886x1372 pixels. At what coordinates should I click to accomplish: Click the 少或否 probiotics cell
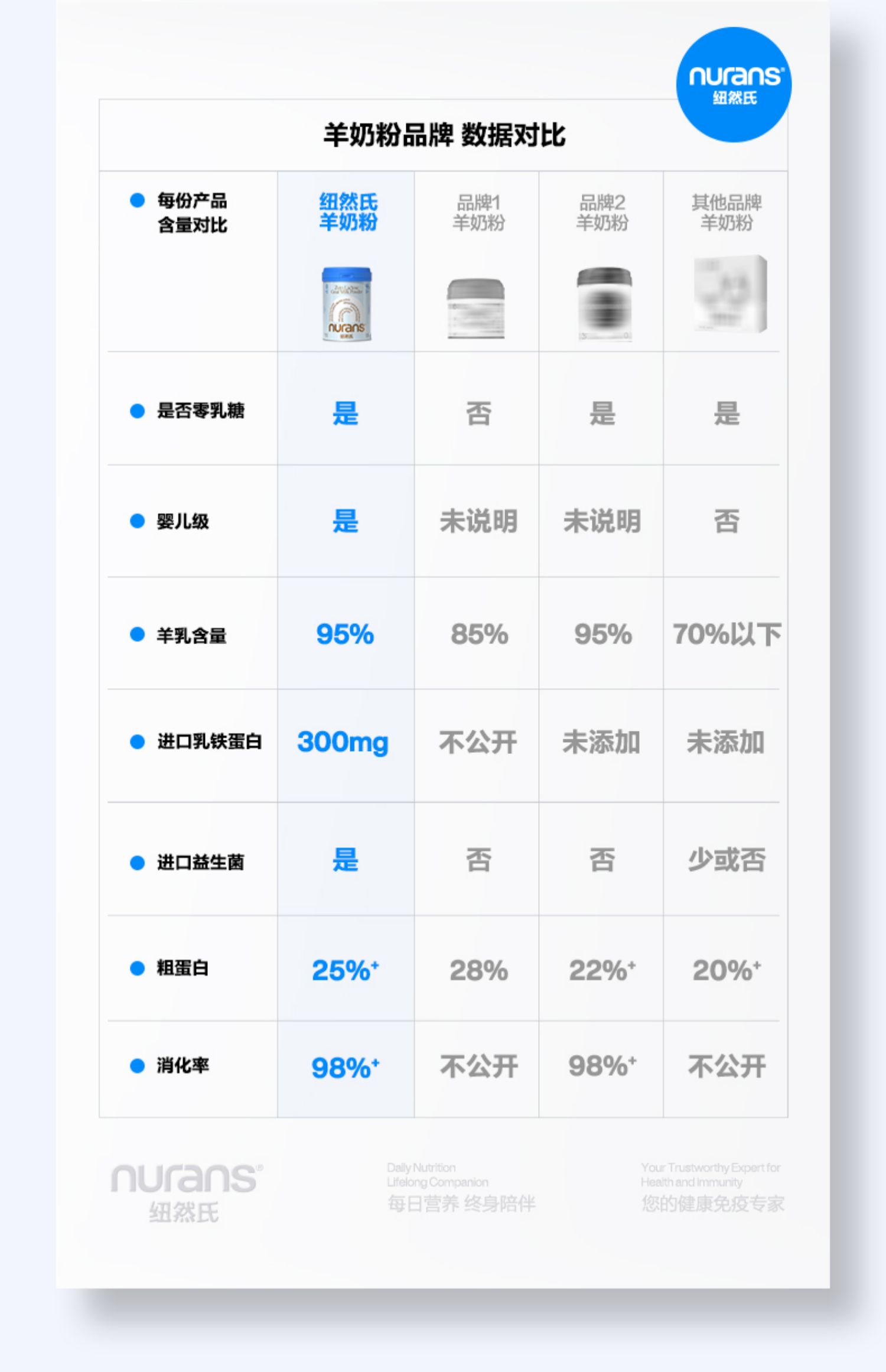727,860
